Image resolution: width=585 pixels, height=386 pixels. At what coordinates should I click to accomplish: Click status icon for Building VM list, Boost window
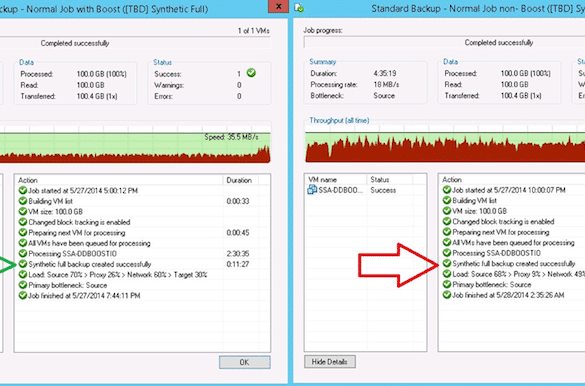[23, 201]
